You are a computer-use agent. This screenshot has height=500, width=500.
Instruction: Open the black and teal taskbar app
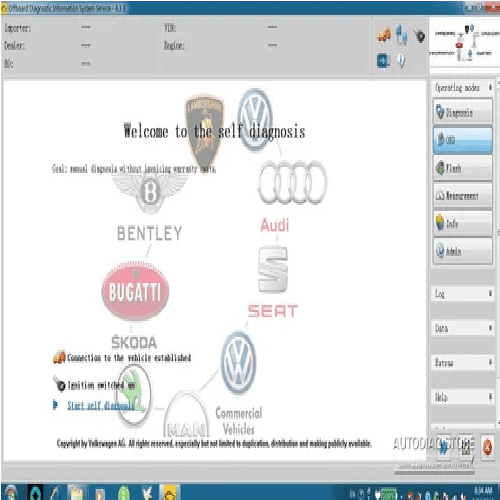pyautogui.click(x=35, y=492)
